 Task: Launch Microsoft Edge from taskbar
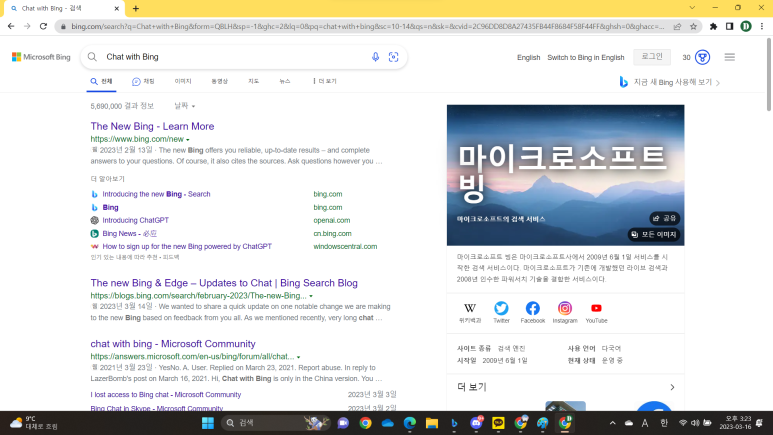coord(410,423)
